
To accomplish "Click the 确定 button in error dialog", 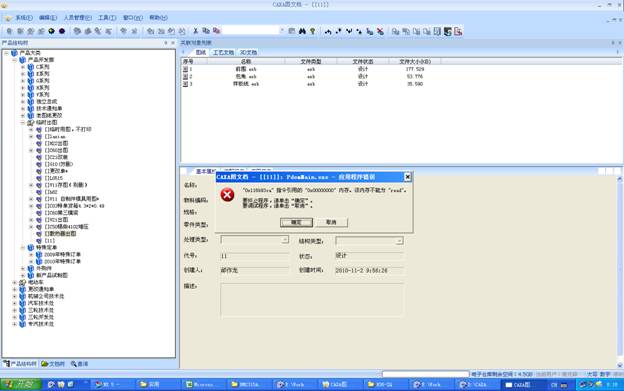I will point(296,222).
